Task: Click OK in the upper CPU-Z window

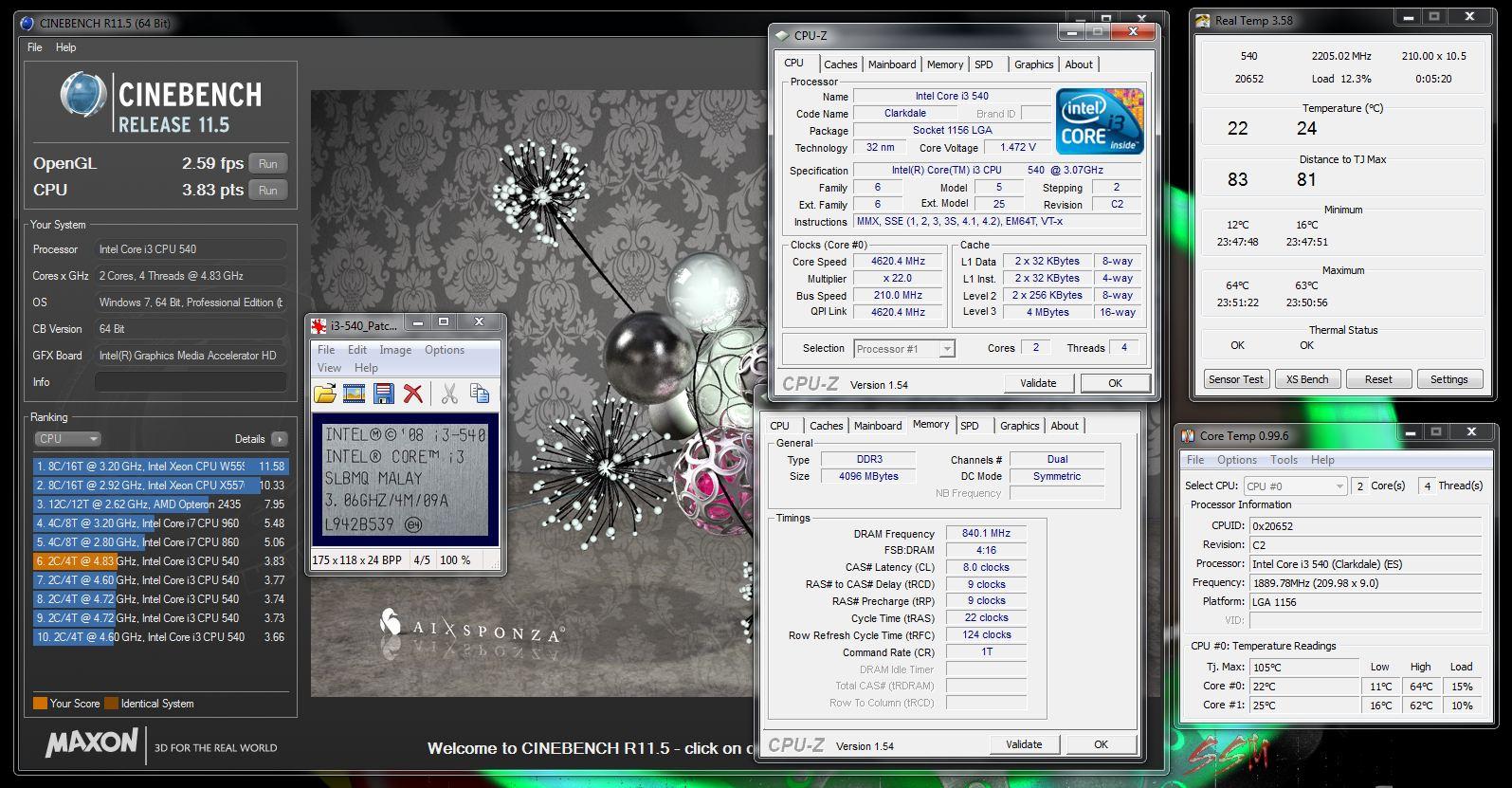Action: [x=1115, y=383]
